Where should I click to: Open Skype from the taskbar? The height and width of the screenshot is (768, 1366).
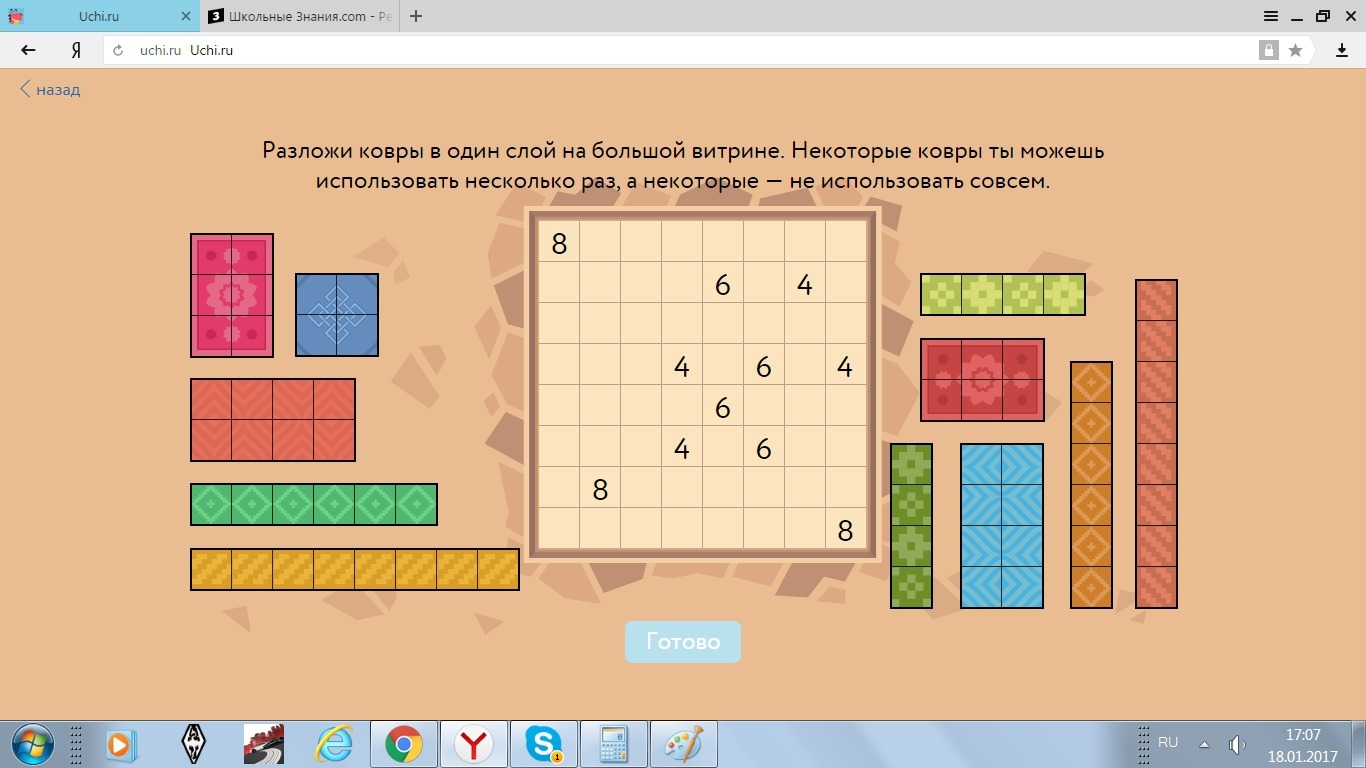(x=543, y=744)
